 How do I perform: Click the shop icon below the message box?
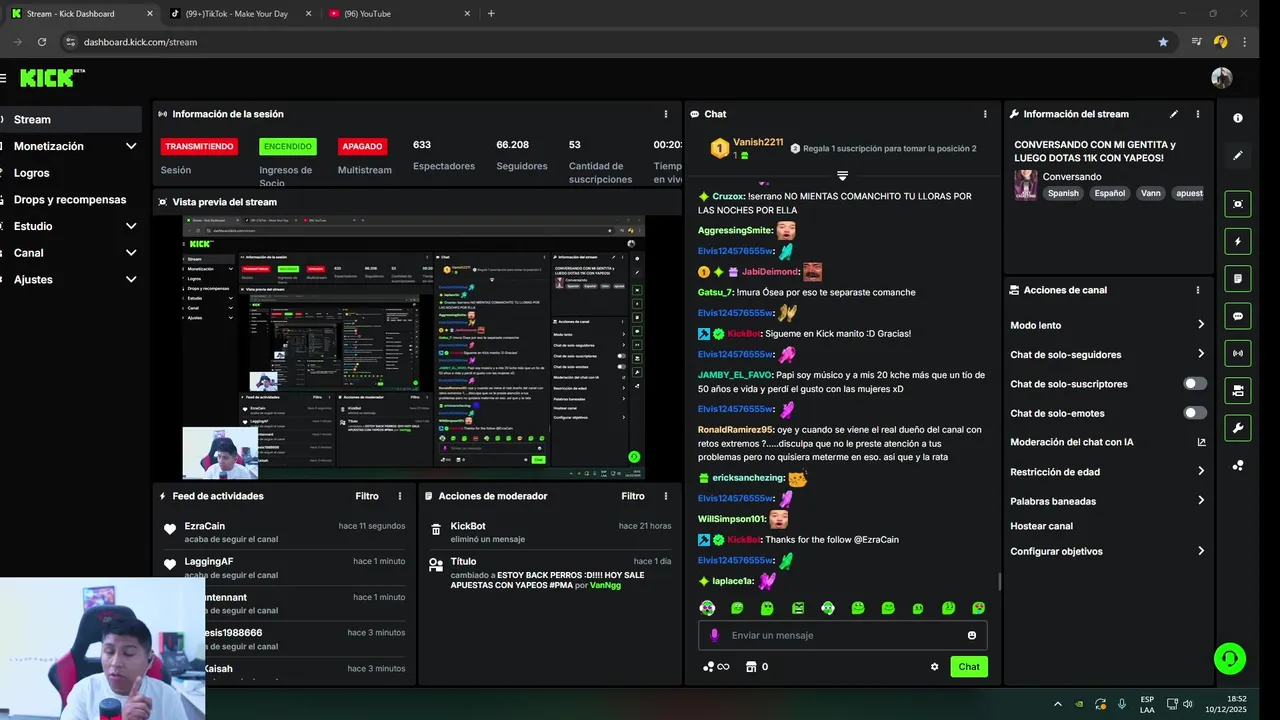[750, 667]
